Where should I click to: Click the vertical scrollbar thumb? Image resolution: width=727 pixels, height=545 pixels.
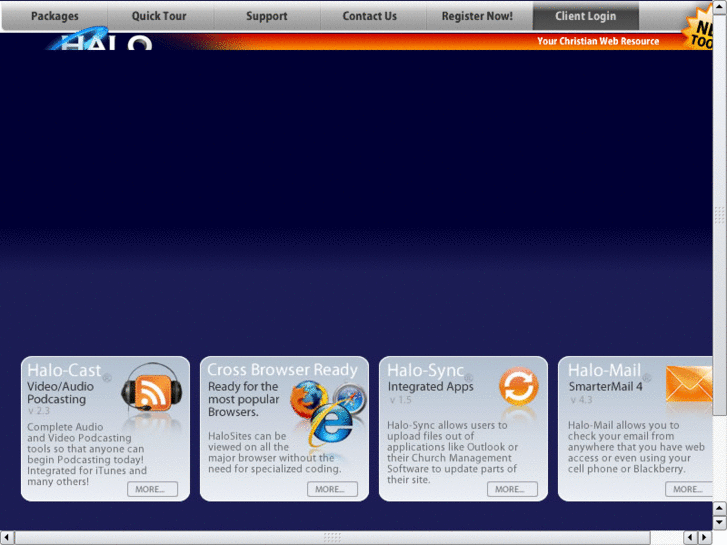(x=720, y=214)
